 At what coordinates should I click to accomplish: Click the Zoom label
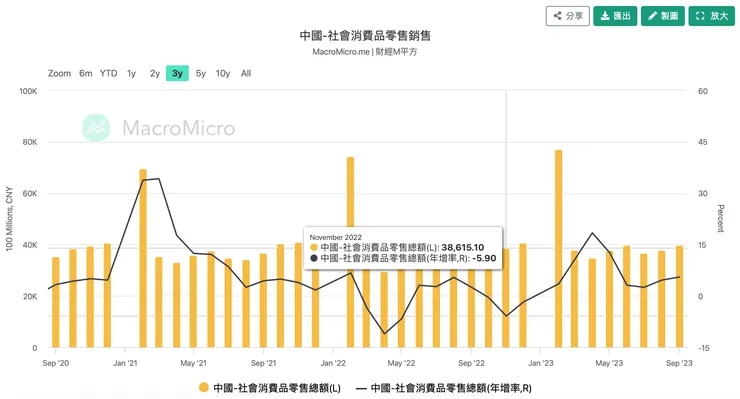coord(59,73)
